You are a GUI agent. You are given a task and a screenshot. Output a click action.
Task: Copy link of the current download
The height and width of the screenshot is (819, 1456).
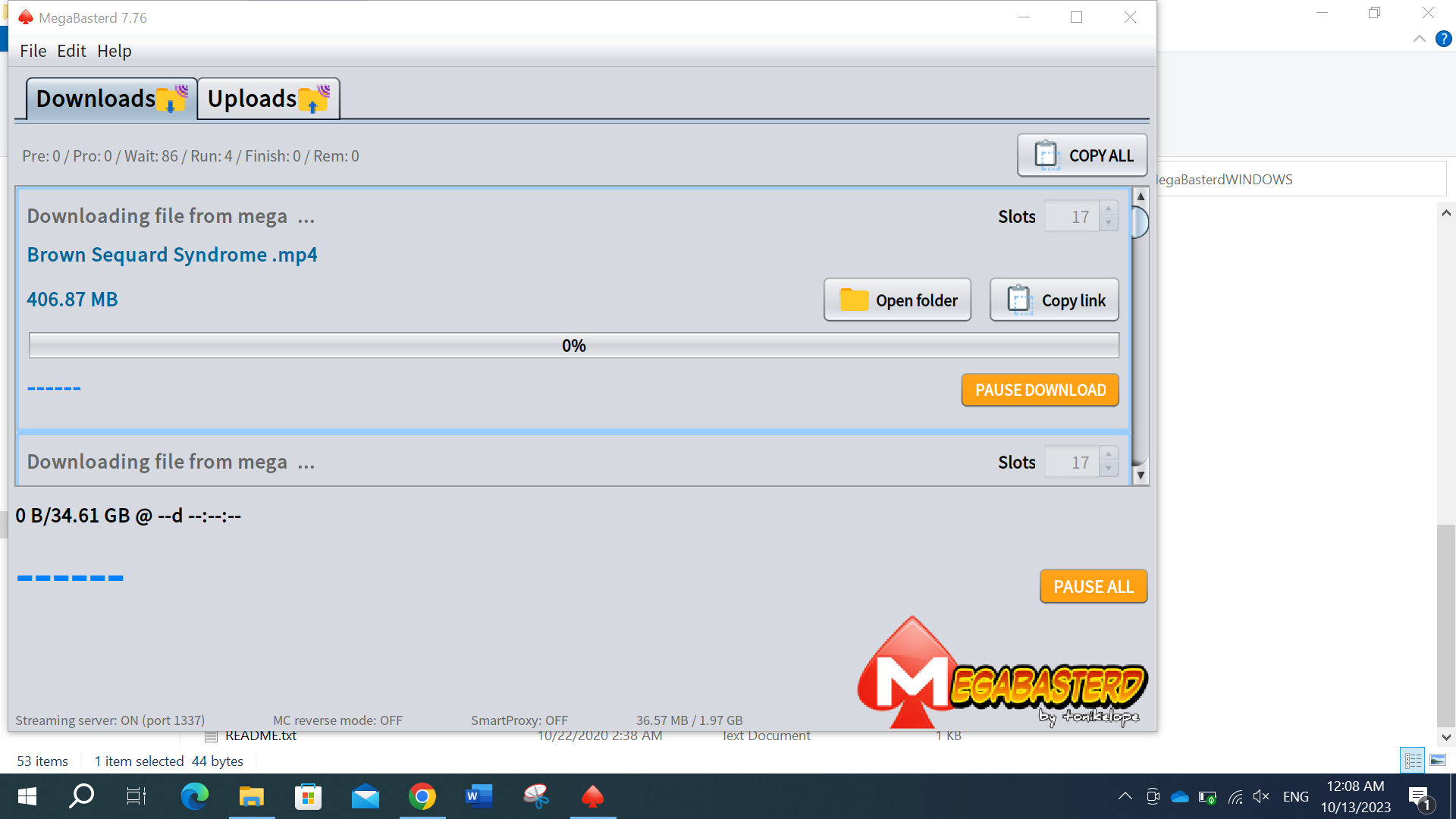[x=1054, y=300]
